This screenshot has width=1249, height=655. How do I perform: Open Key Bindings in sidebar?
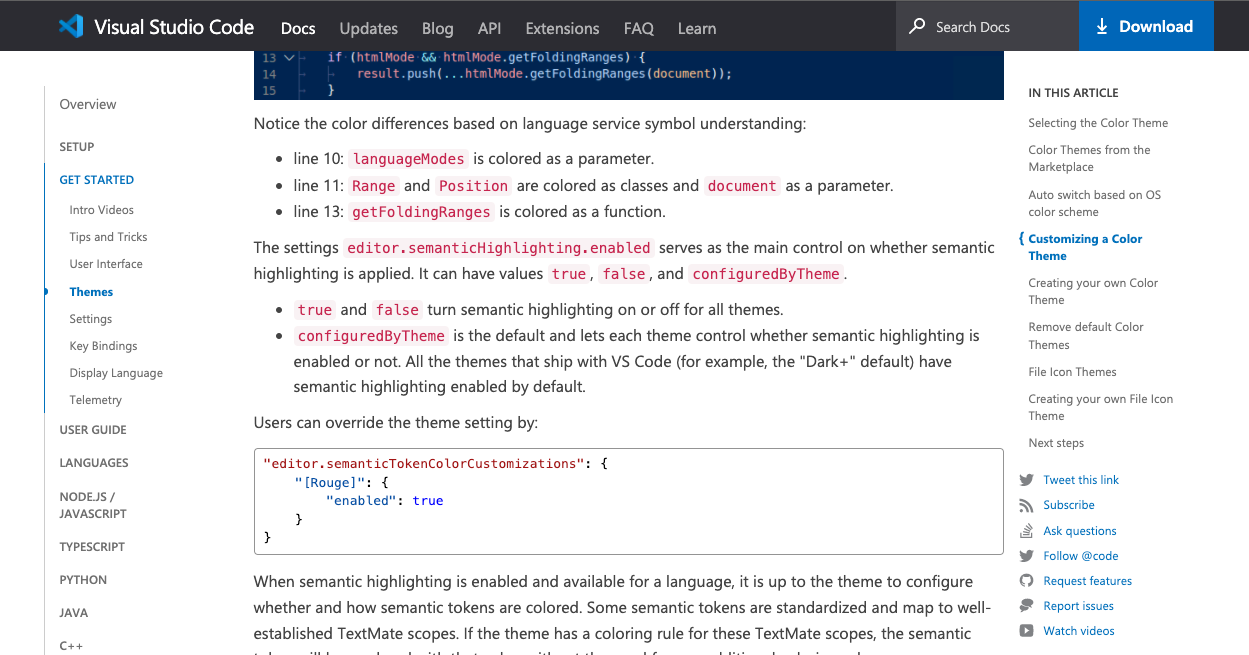click(x=103, y=346)
